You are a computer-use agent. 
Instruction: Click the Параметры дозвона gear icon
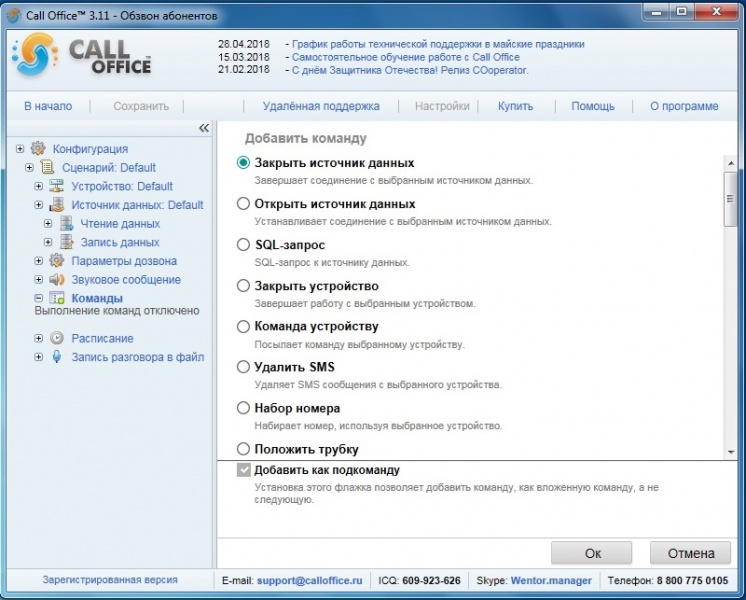click(57, 261)
